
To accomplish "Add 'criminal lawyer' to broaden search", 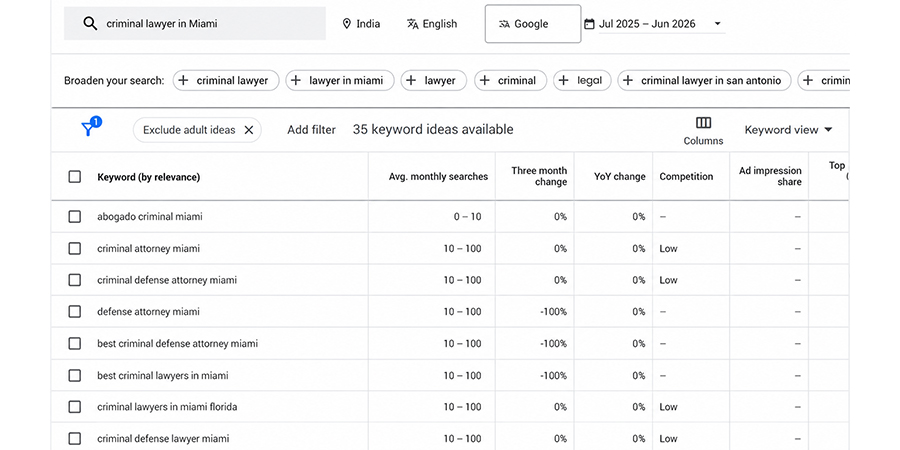I will click(226, 80).
